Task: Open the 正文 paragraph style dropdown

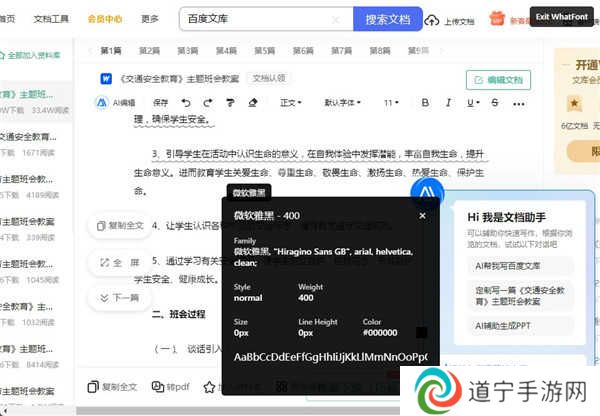Action: [291, 103]
